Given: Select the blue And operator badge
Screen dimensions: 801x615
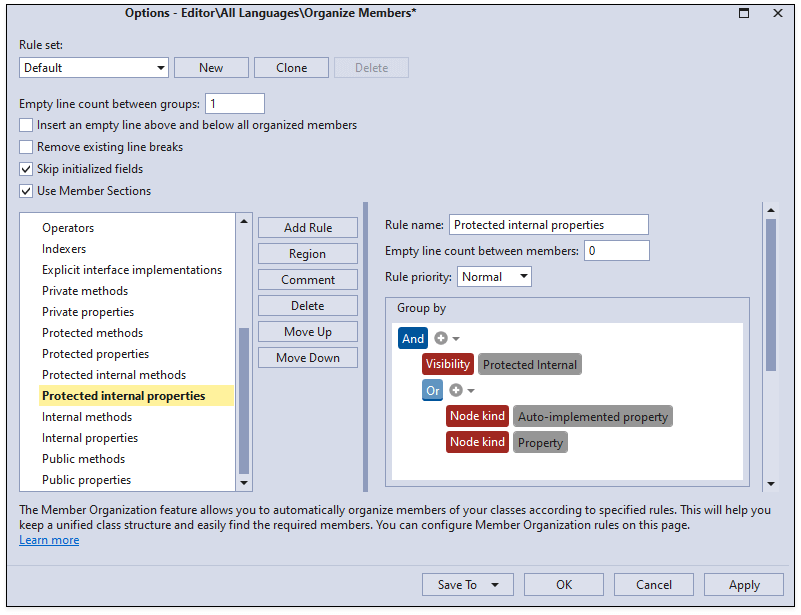Looking at the screenshot, I should tap(413, 338).
